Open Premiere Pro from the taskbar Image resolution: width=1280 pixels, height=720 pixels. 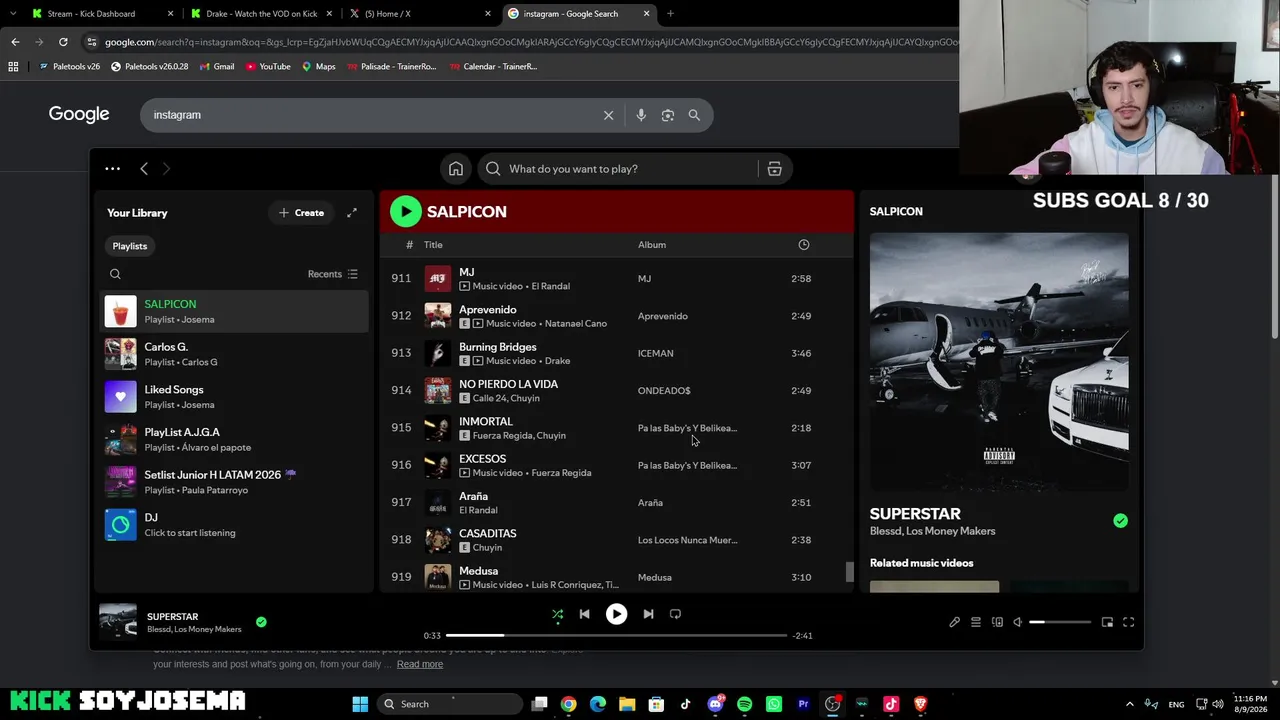tap(803, 704)
